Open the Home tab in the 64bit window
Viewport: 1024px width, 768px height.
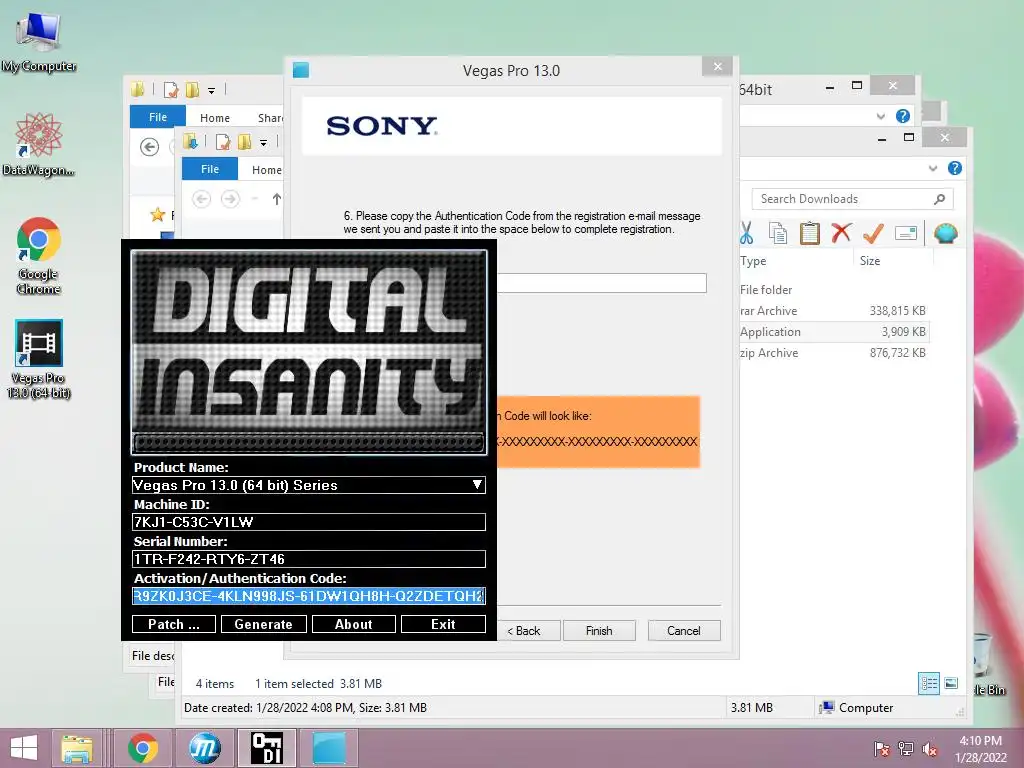click(215, 118)
